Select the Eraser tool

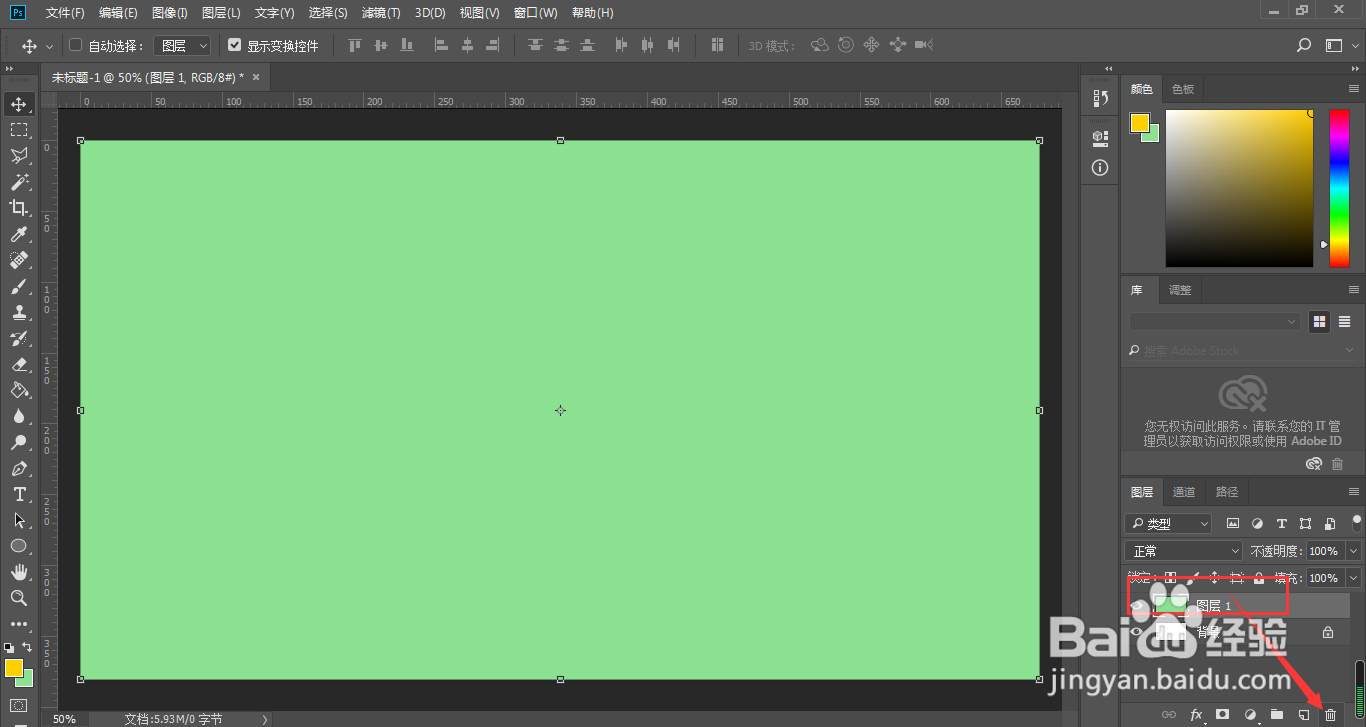19,364
